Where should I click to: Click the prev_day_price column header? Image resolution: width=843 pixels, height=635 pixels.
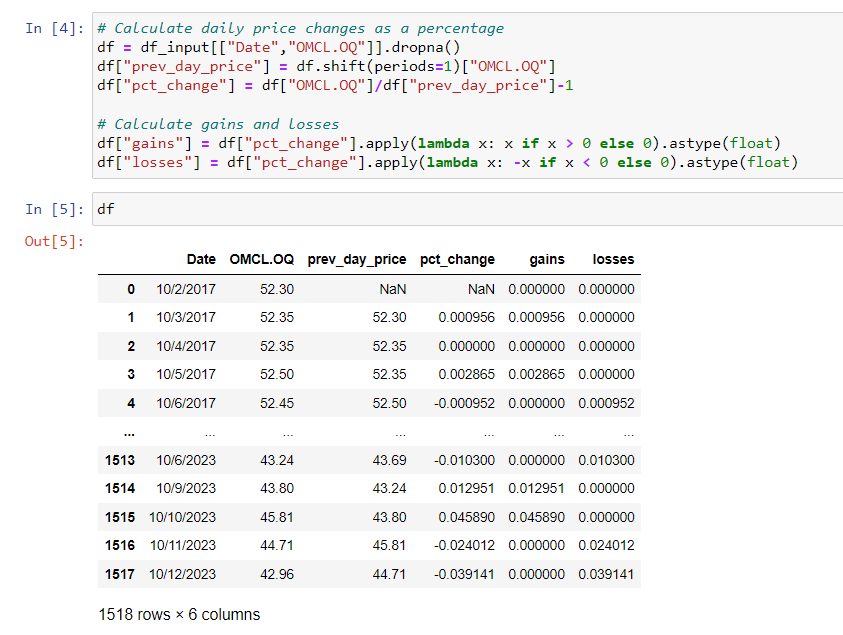(x=356, y=259)
